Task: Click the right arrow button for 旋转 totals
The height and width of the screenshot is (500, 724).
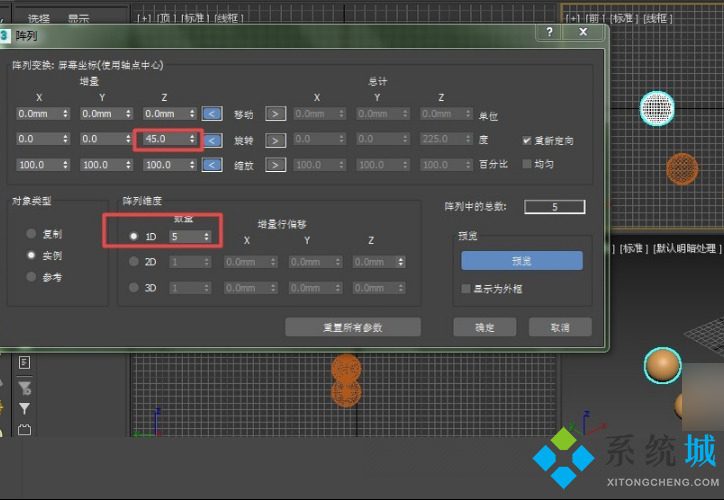Action: [x=275, y=140]
